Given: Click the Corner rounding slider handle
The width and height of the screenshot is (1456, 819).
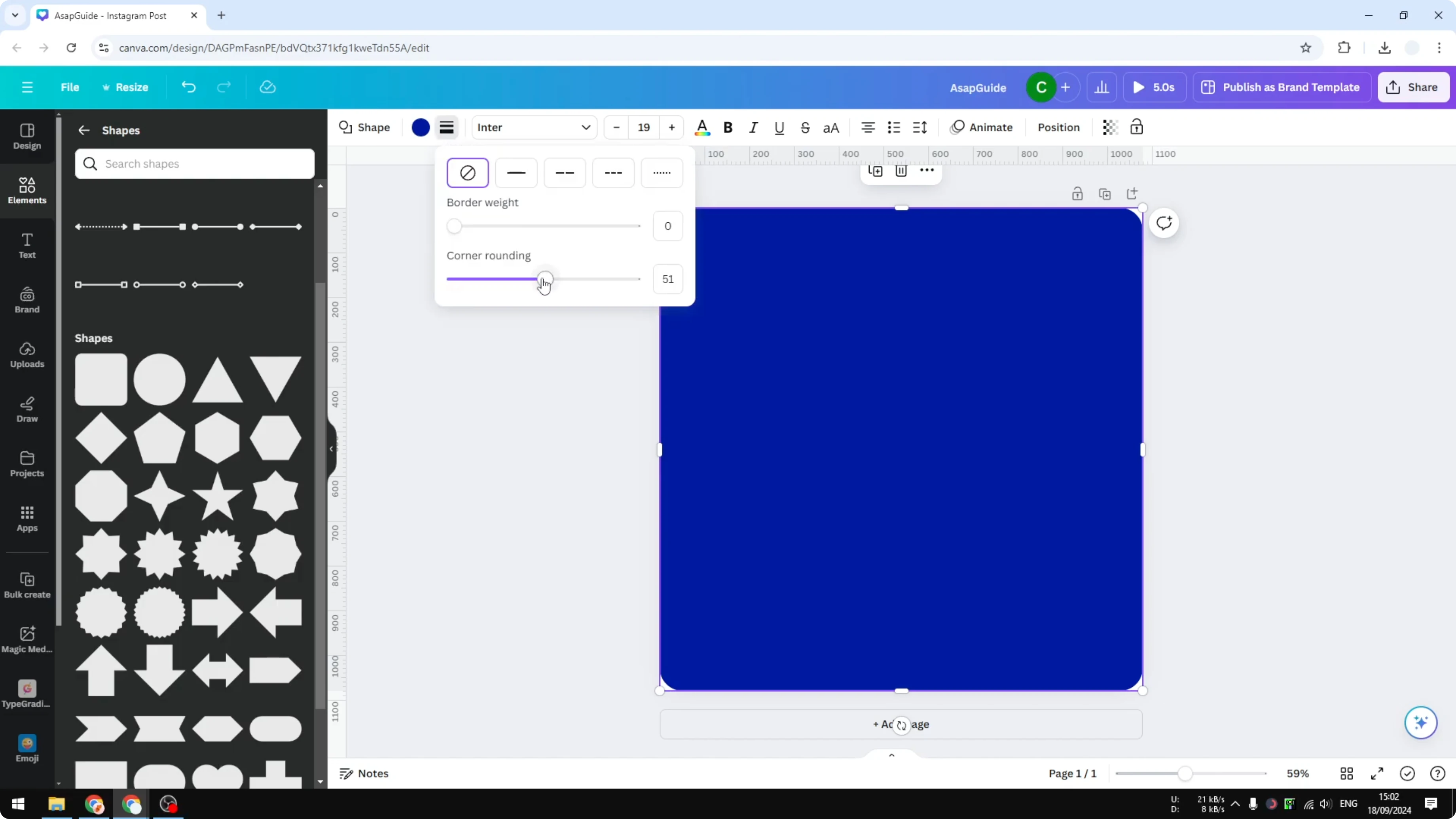Looking at the screenshot, I should click(x=545, y=279).
